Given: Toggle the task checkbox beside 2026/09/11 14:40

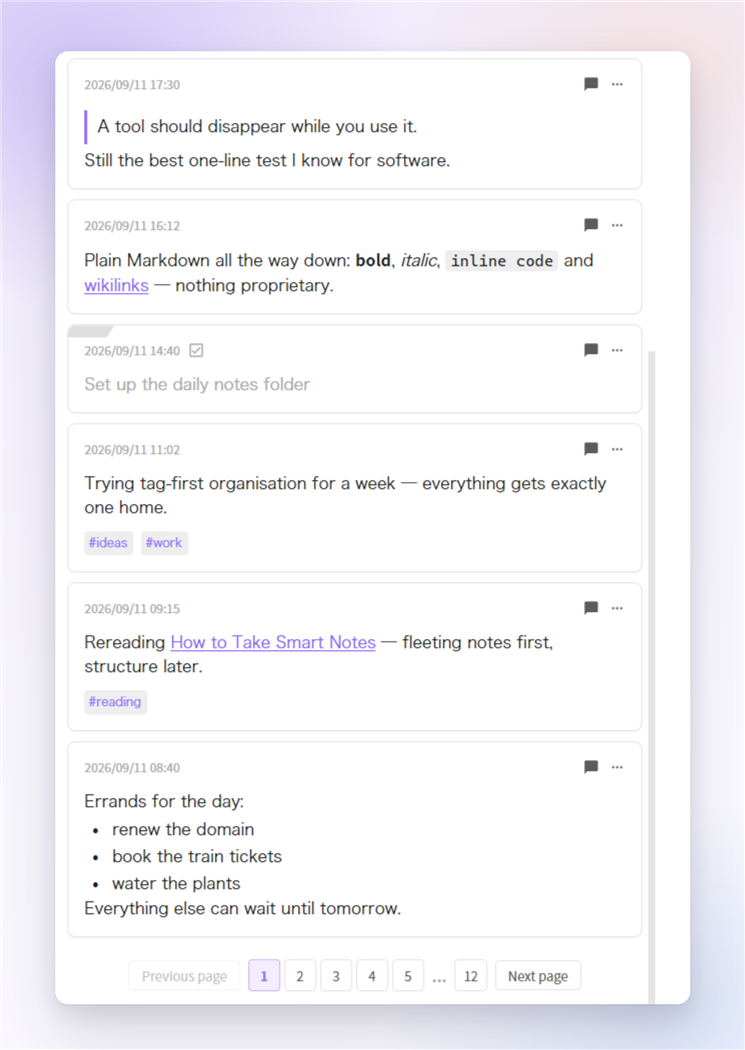Looking at the screenshot, I should pos(196,350).
